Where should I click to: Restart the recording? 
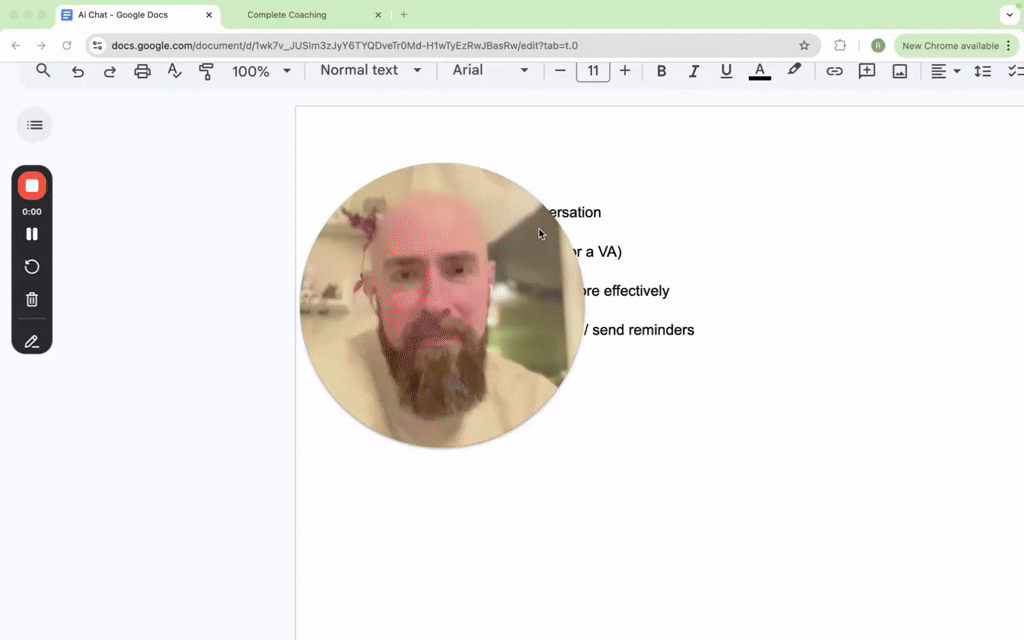tap(31, 266)
